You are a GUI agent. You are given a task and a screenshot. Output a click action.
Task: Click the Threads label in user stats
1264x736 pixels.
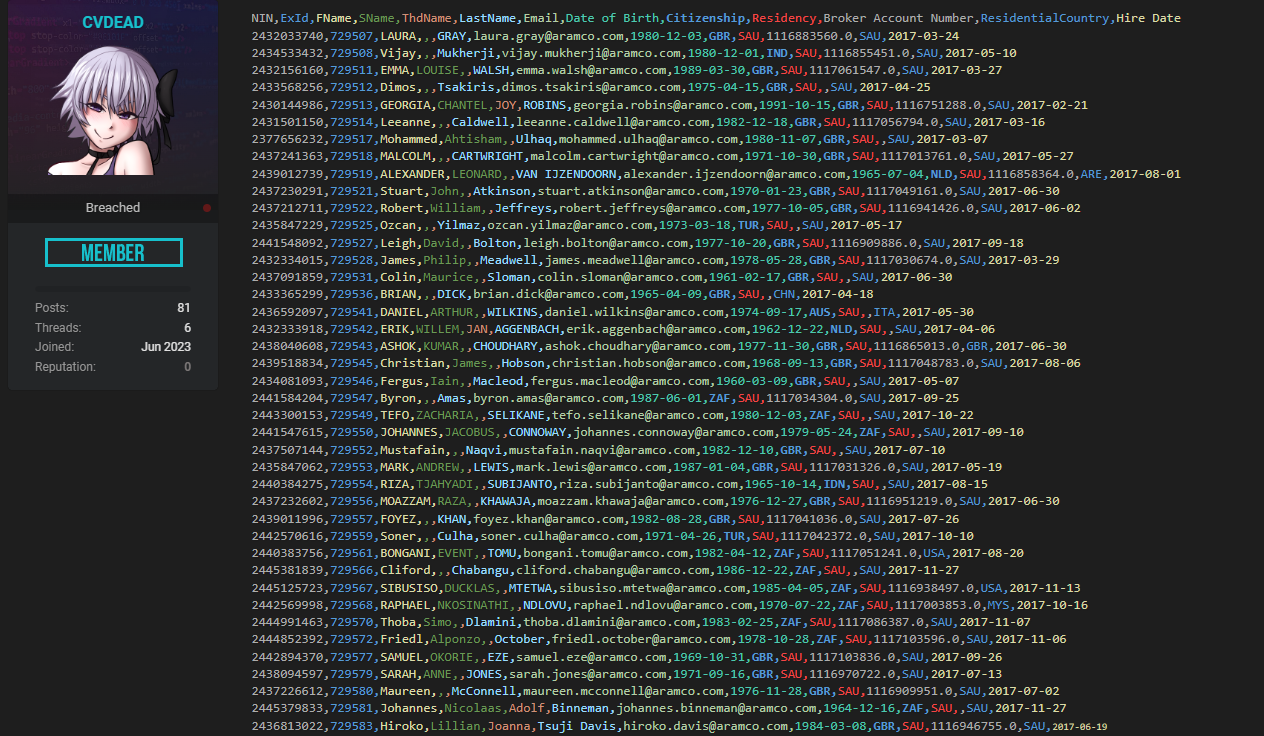[58, 328]
